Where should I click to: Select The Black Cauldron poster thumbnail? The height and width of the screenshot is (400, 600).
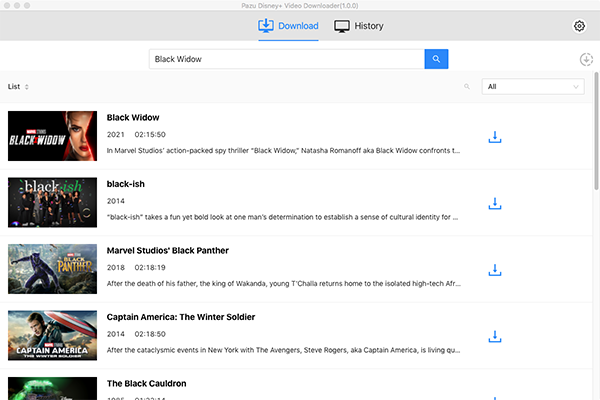52,389
